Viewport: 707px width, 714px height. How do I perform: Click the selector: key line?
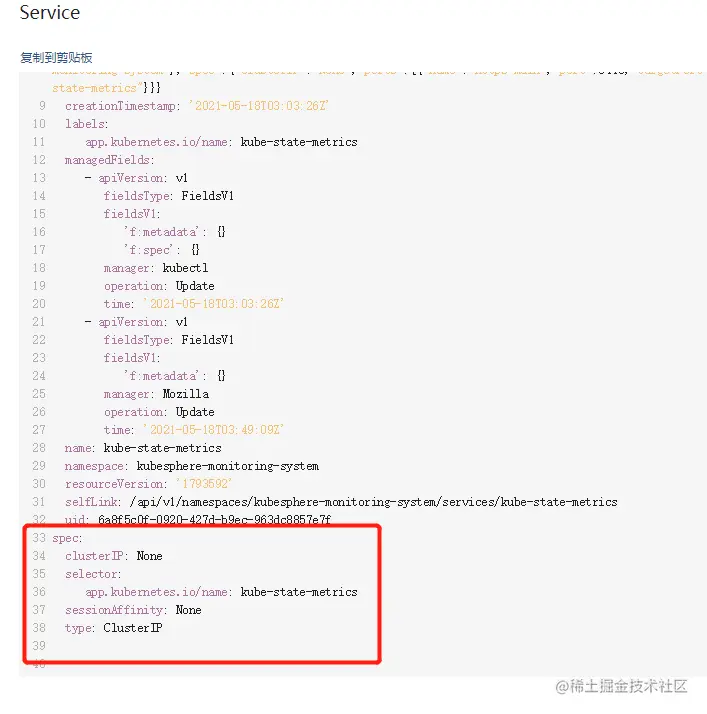coord(93,574)
